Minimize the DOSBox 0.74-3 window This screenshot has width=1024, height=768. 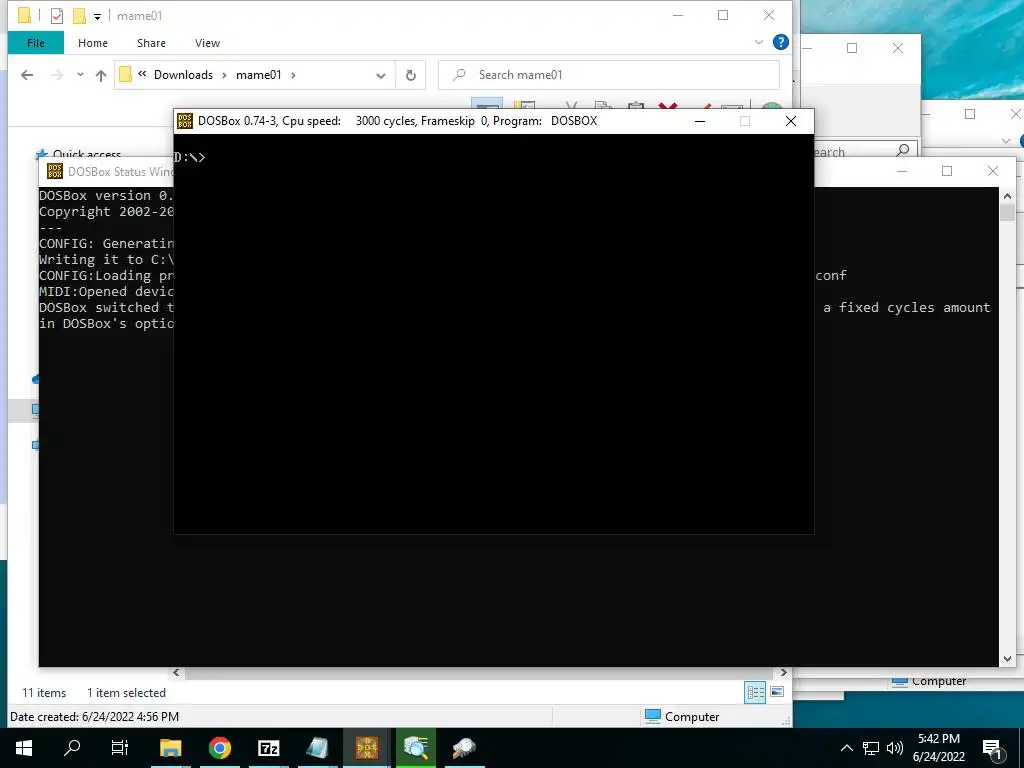pos(700,121)
